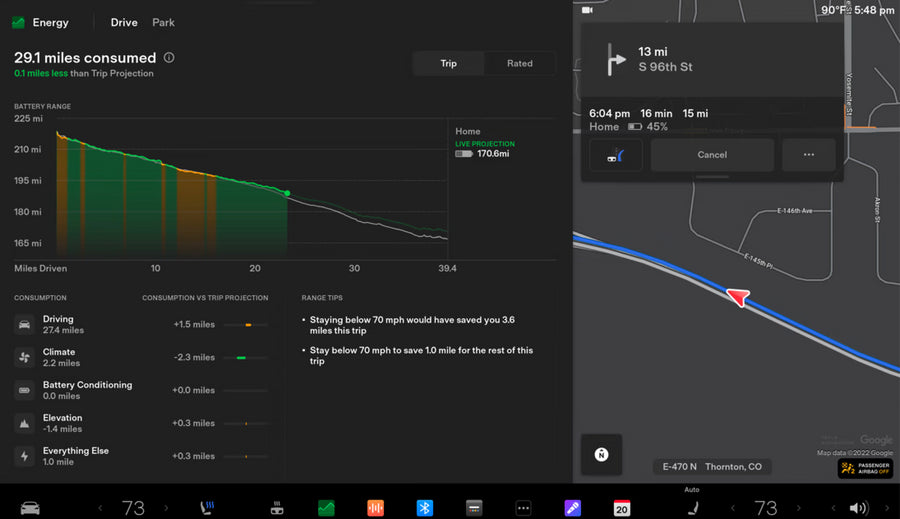
Task: Open the Energy app icon in dock
Action: coord(326,508)
